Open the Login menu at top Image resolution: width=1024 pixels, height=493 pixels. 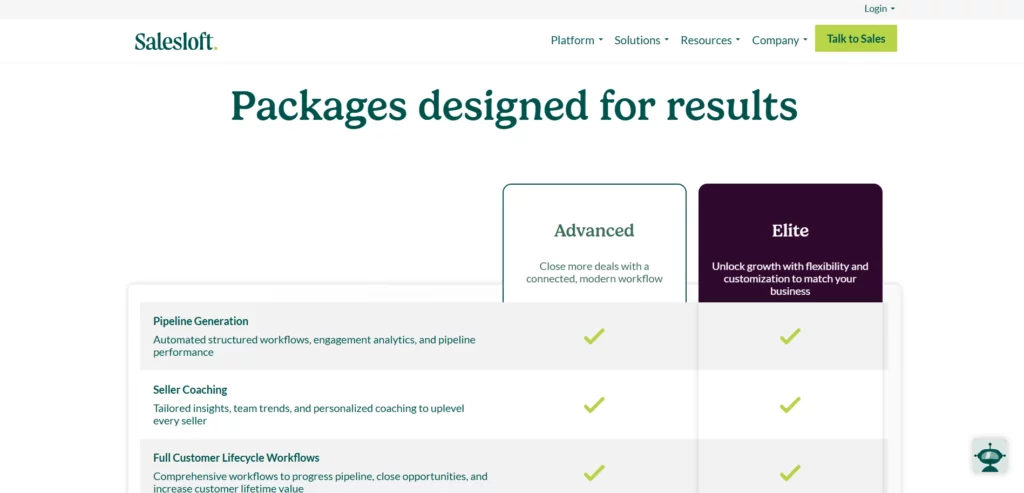pyautogui.click(x=879, y=8)
